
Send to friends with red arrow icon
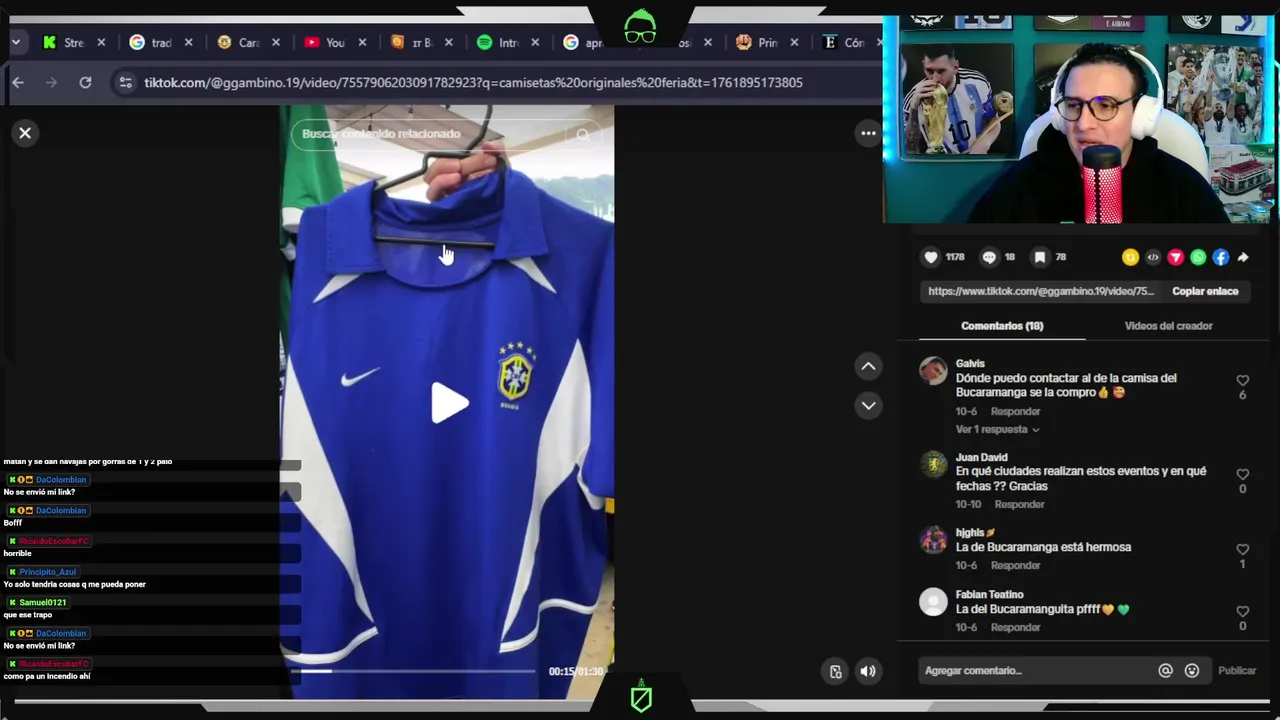coord(1175,257)
